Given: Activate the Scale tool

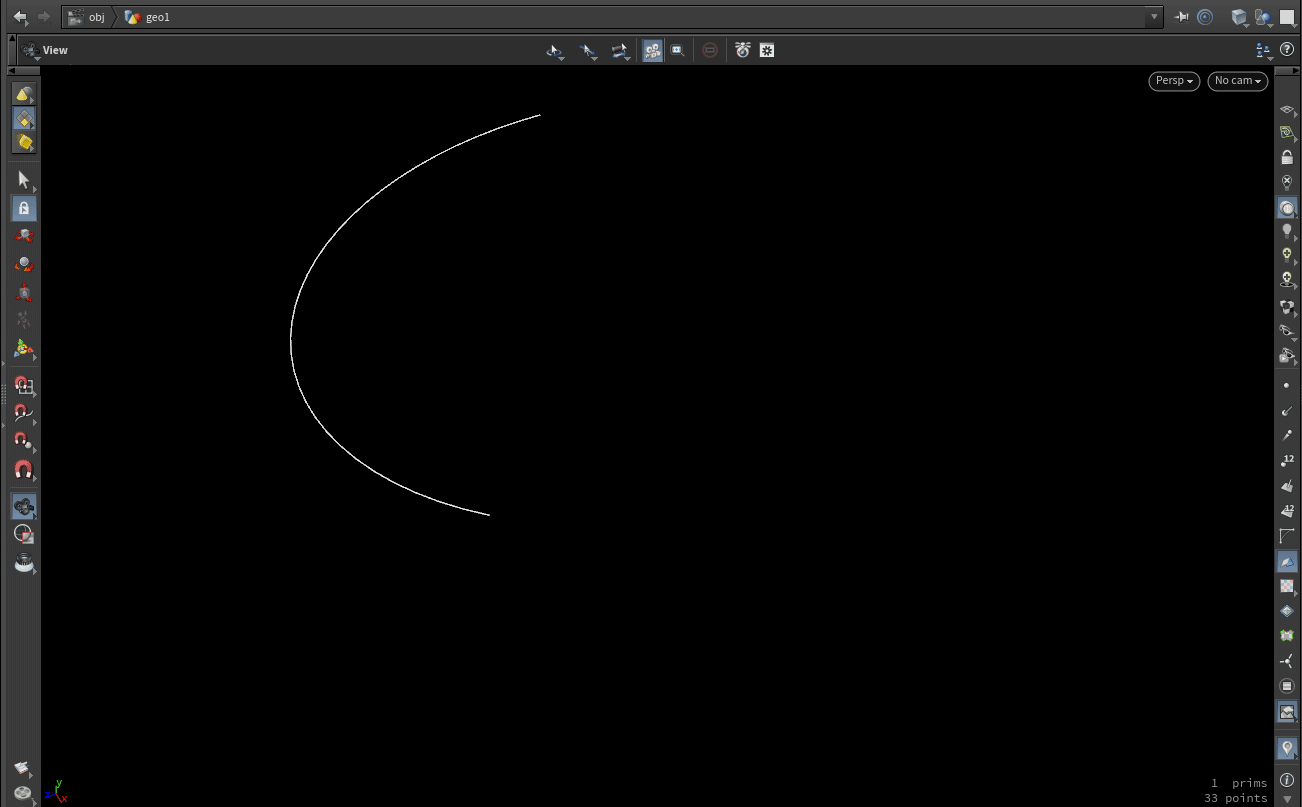Looking at the screenshot, I should click(25, 293).
